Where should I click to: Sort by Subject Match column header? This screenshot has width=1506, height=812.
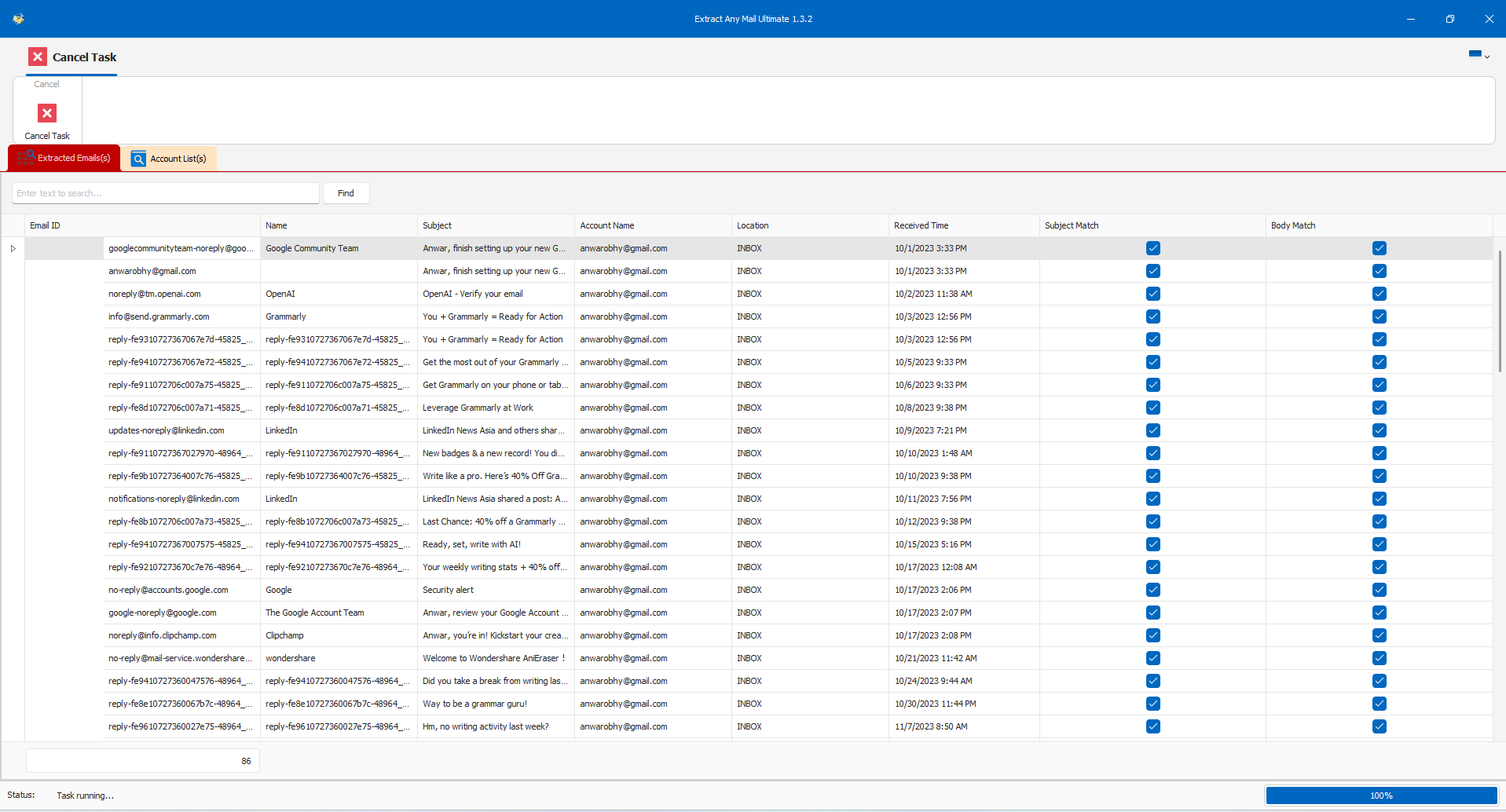pyautogui.click(x=1152, y=225)
